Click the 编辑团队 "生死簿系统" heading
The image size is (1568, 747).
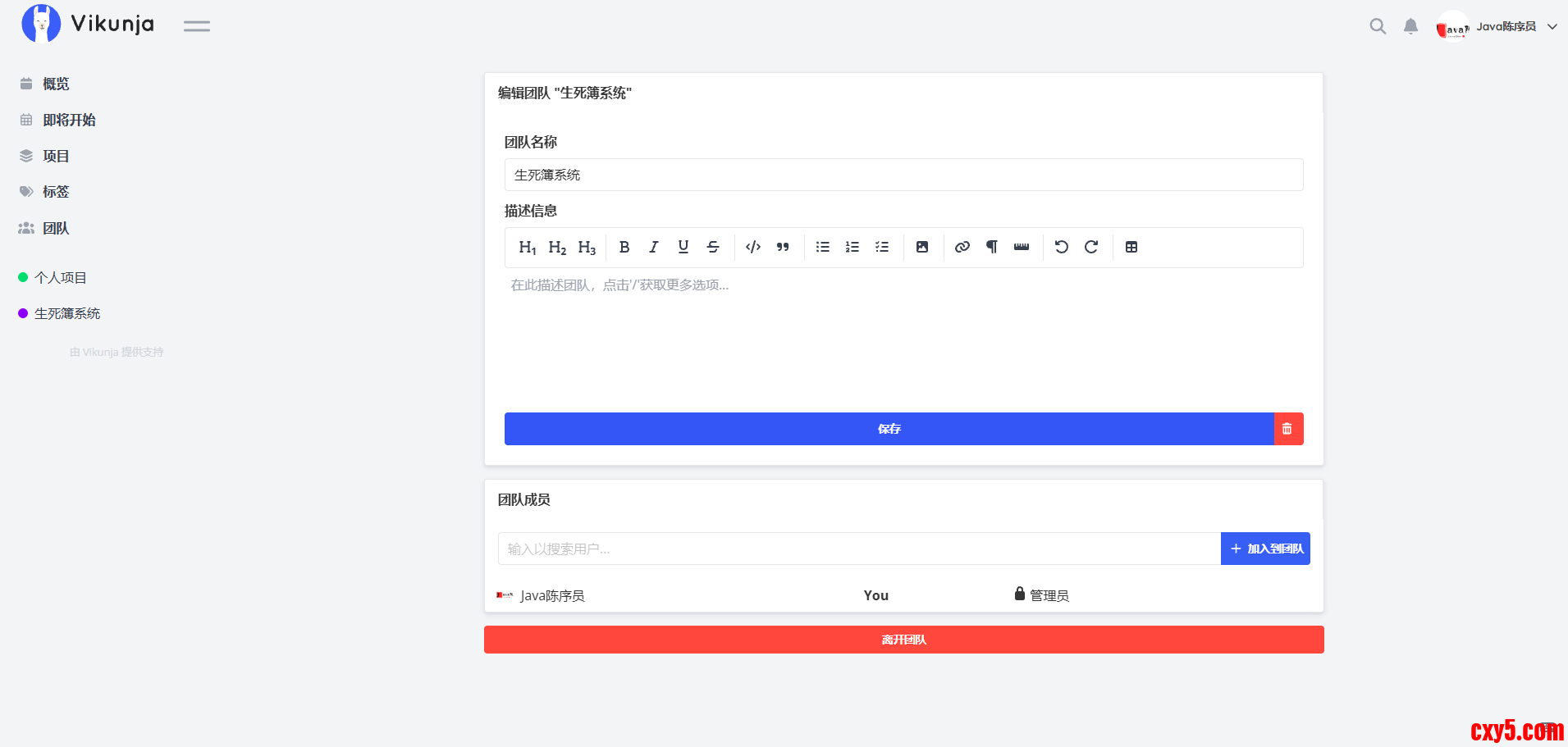[x=565, y=93]
